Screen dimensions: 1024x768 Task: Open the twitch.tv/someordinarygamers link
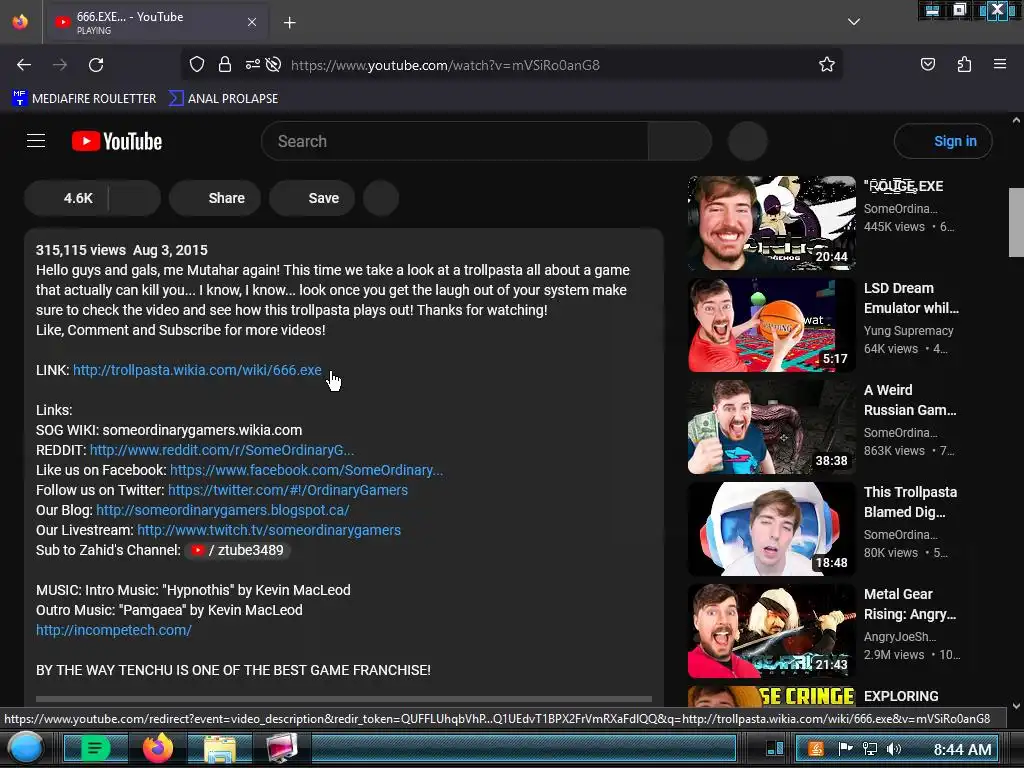tap(269, 530)
